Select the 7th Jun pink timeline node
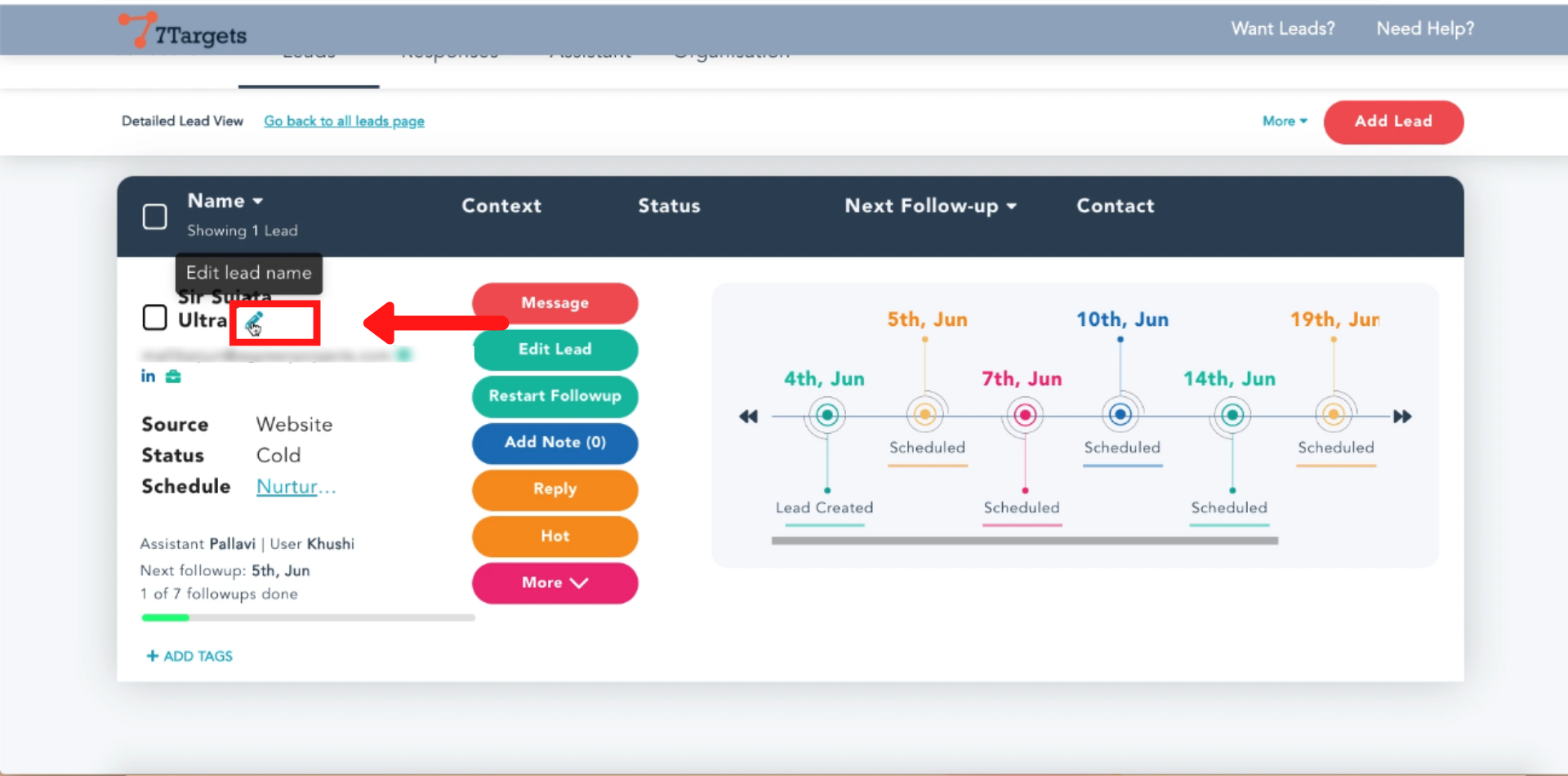 click(1024, 416)
